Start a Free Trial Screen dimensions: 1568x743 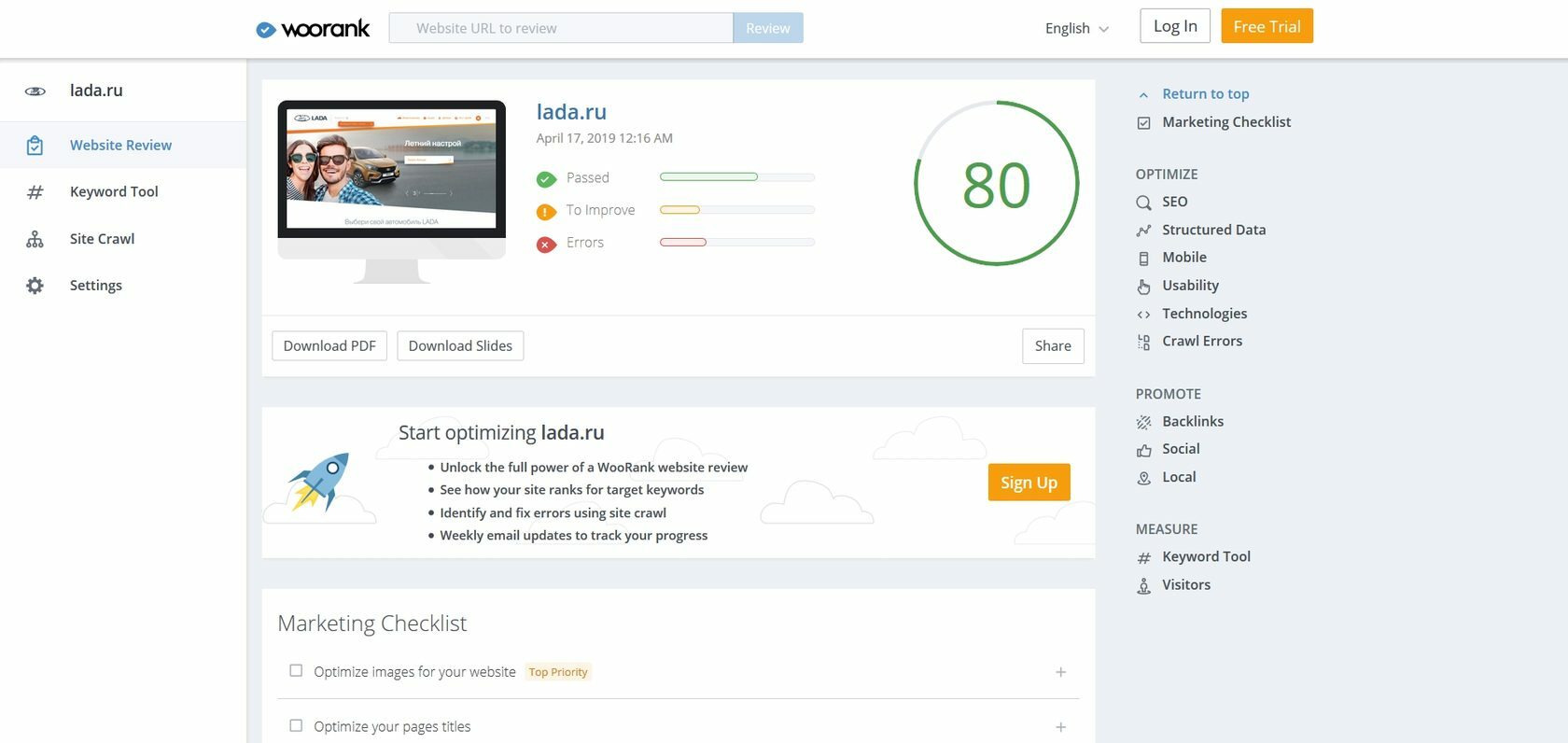coord(1267,26)
